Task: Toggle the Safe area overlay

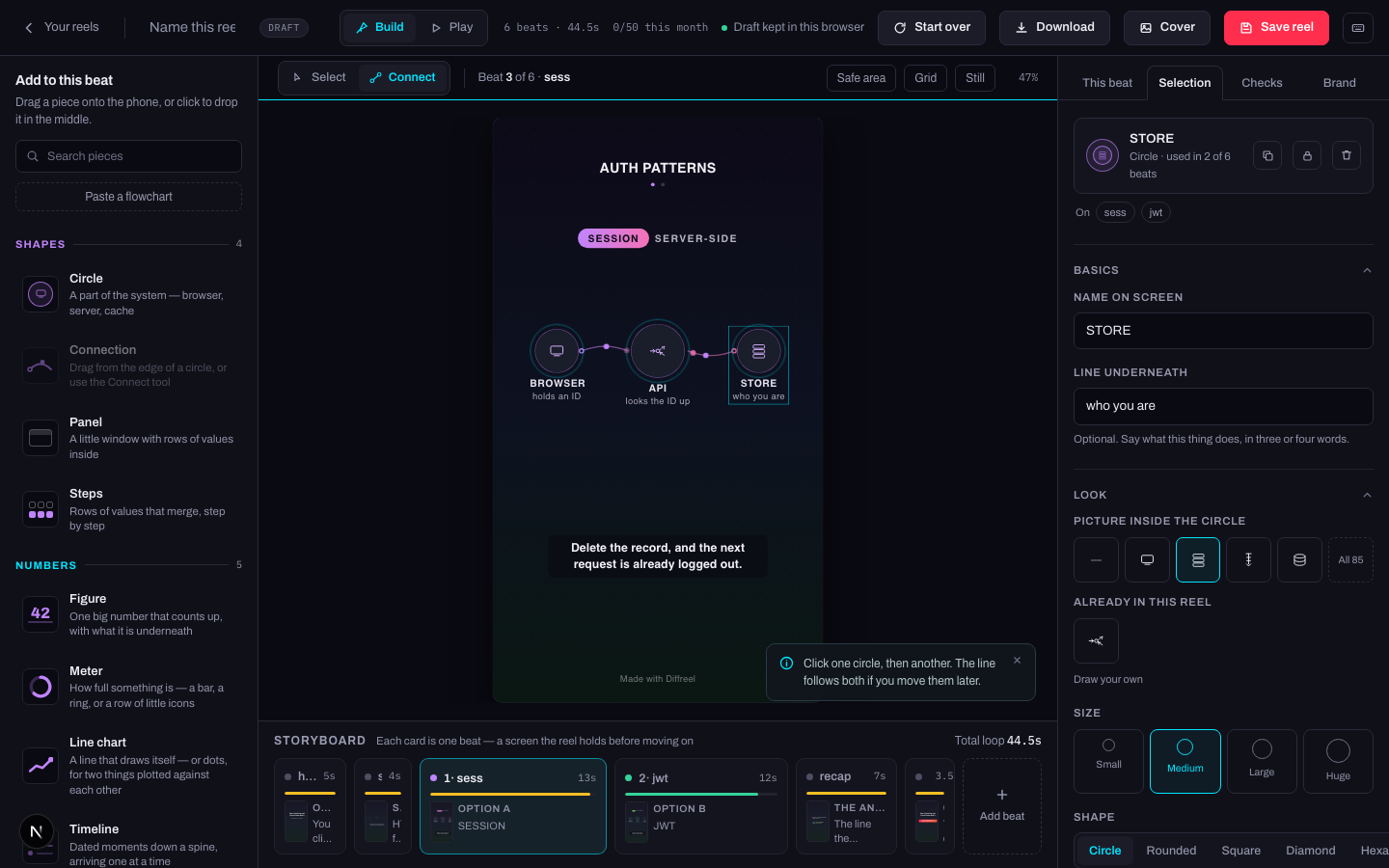Action: click(861, 78)
